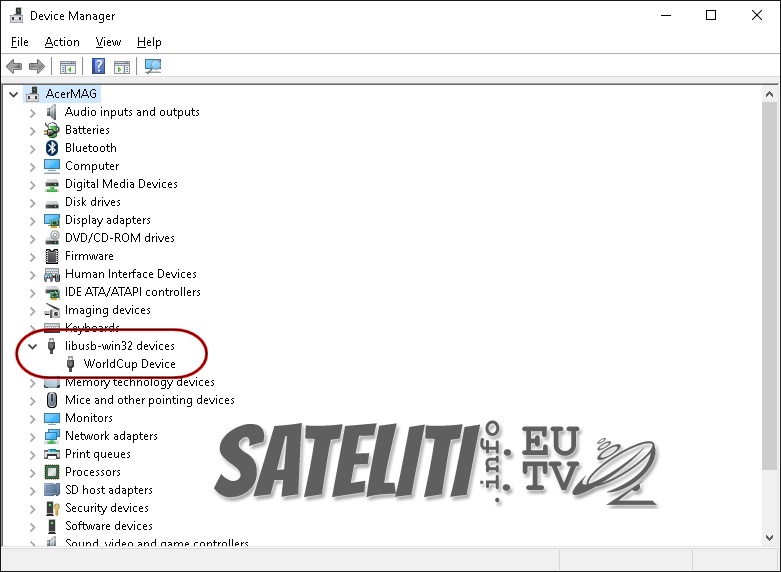Expand the Display adapters node arrow
This screenshot has height=572, width=781.
point(32,221)
